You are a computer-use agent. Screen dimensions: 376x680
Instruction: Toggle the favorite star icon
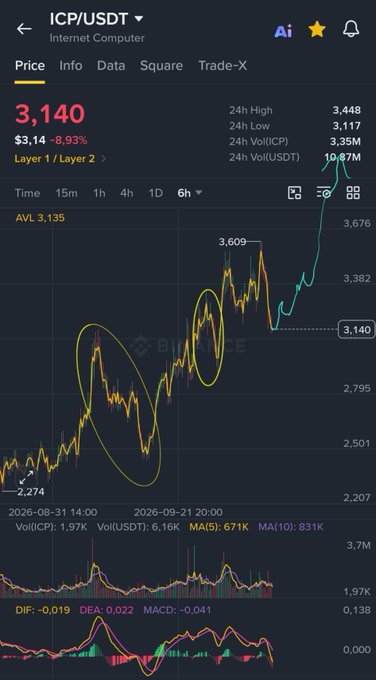317,29
